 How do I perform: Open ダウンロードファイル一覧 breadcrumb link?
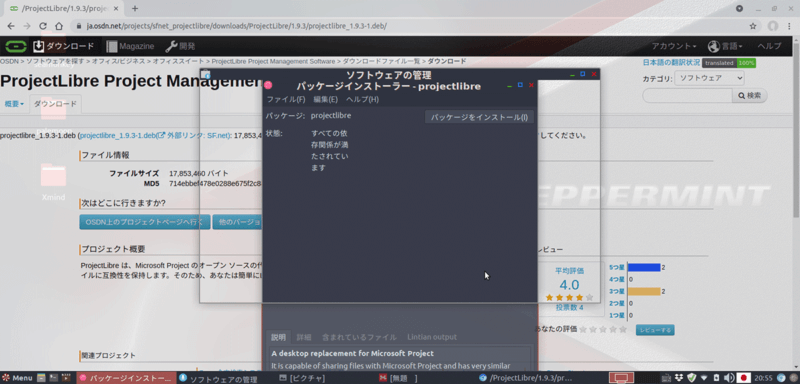[x=381, y=61]
